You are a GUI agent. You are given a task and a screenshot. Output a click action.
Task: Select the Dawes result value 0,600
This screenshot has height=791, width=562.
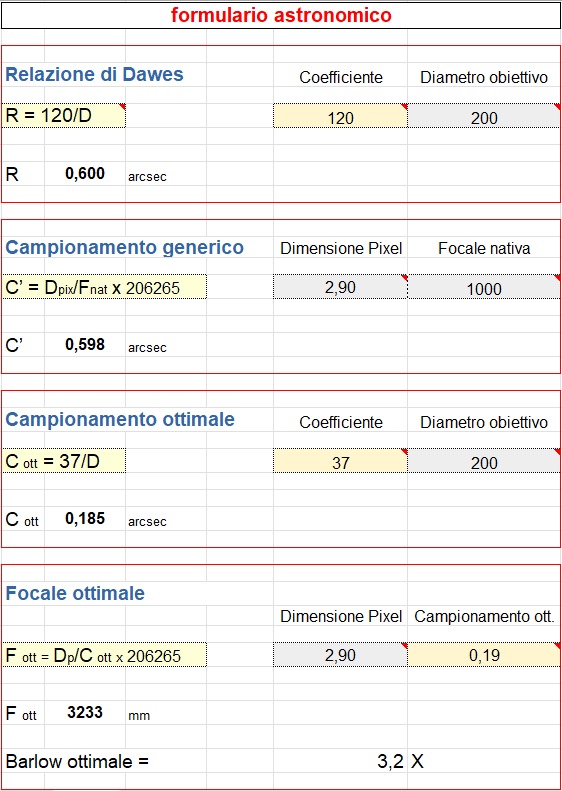85,174
